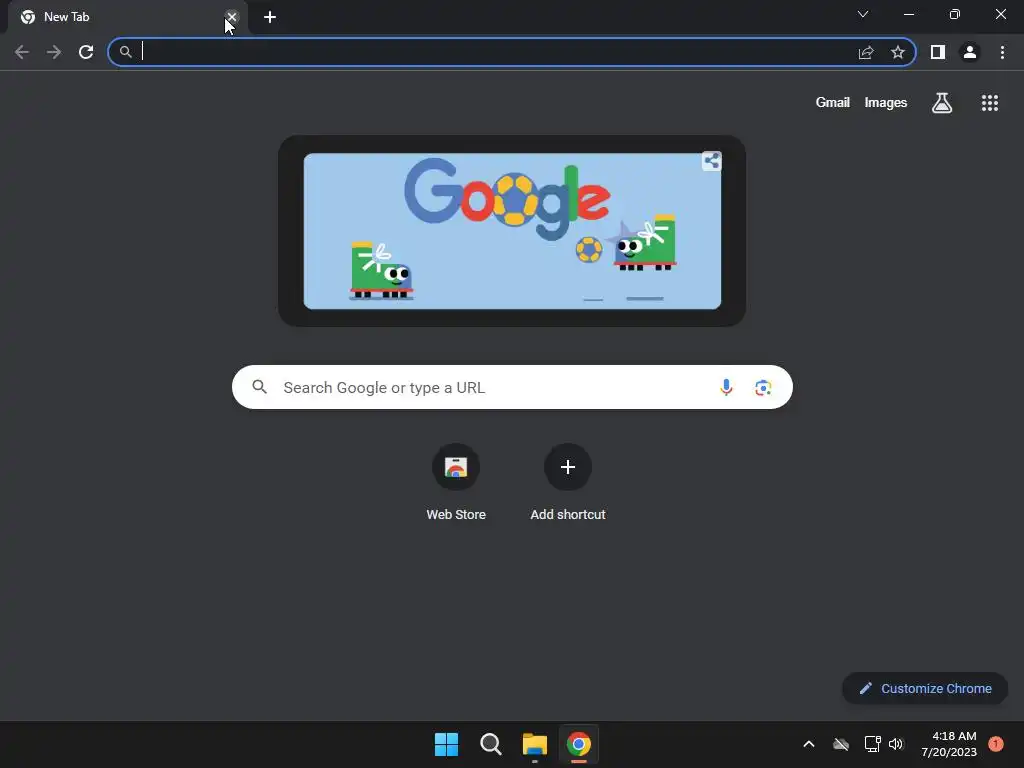The image size is (1024, 768).
Task: Search by image with Google Lens
Action: click(763, 387)
